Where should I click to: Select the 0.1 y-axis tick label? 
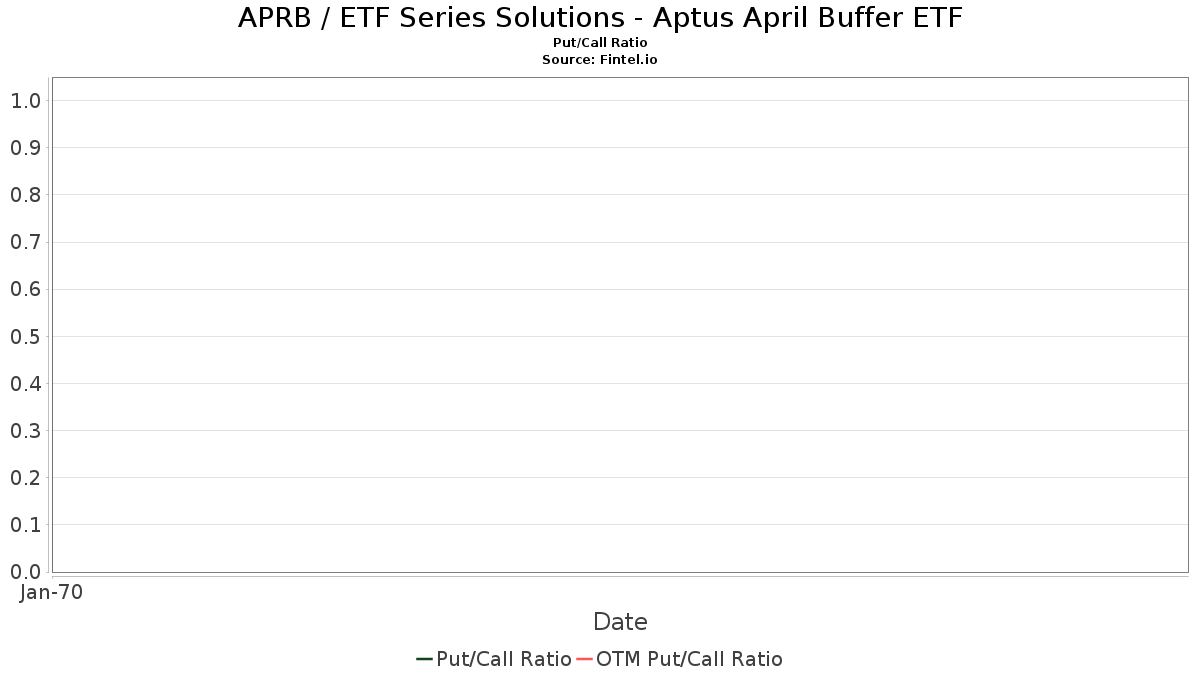(25, 525)
